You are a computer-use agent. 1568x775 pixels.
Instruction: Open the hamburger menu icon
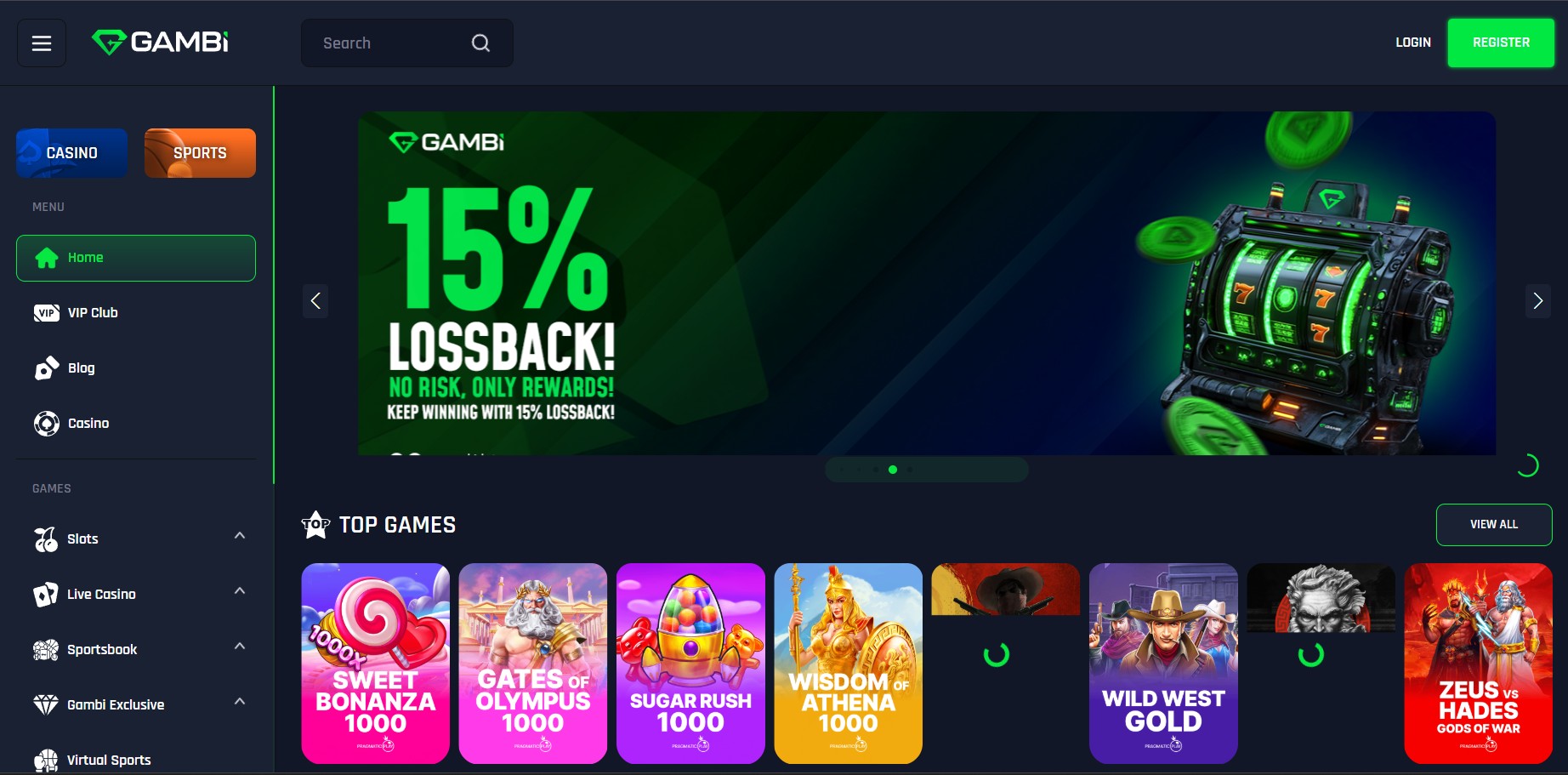[x=42, y=43]
